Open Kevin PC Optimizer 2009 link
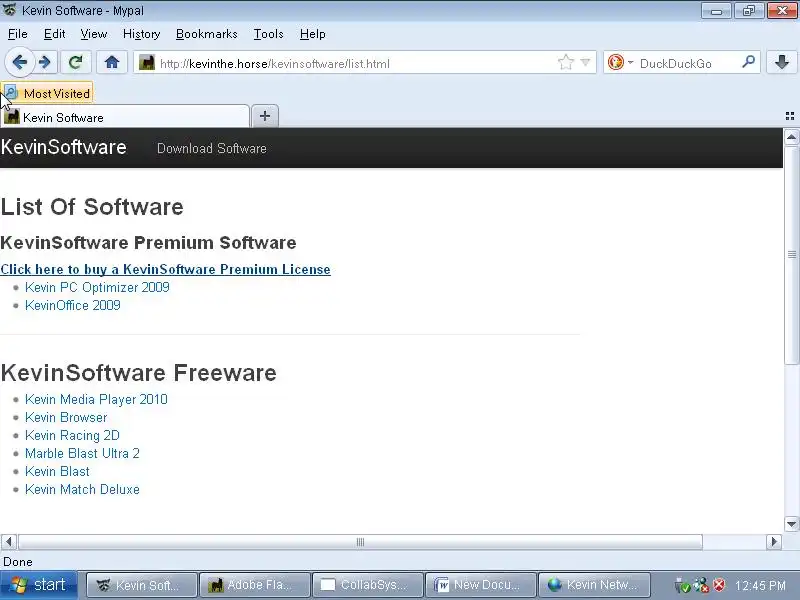The height and width of the screenshot is (600, 800). (97, 287)
